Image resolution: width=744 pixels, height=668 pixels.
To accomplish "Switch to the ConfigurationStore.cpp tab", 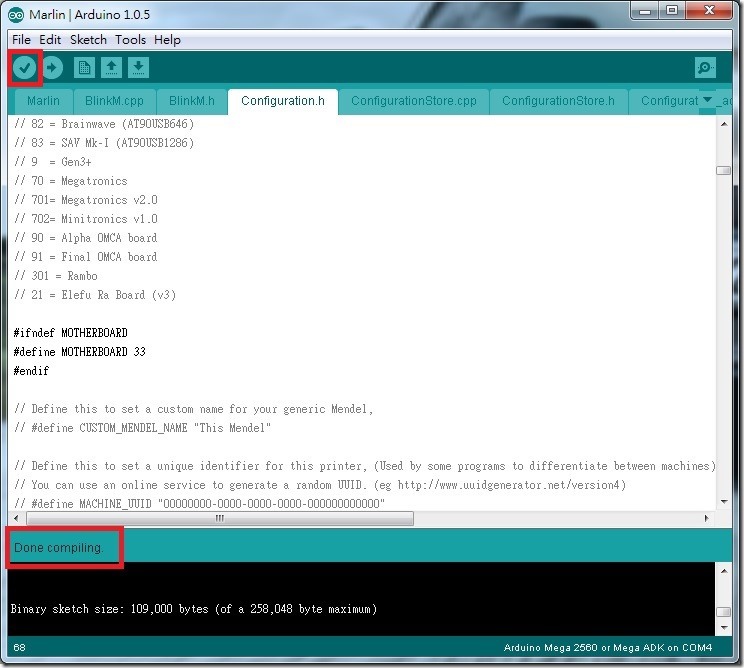I will click(x=414, y=101).
